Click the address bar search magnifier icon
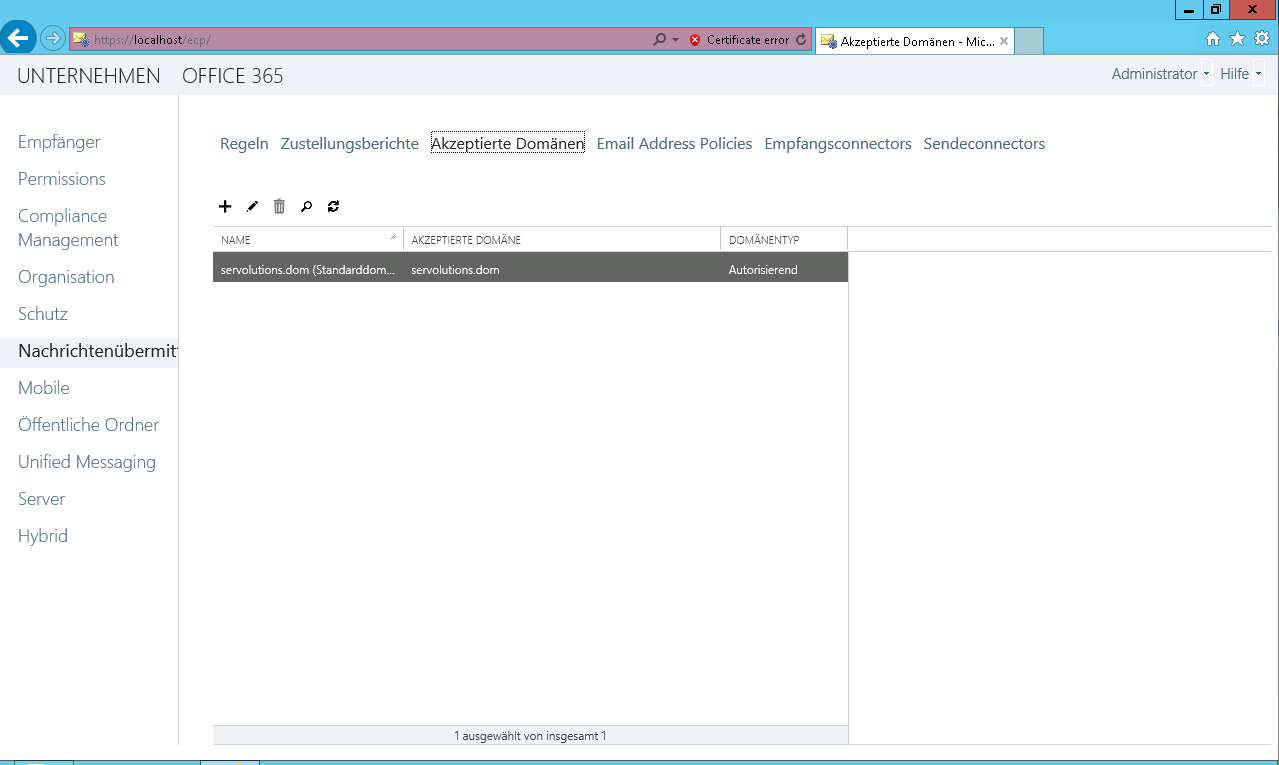Image resolution: width=1279 pixels, height=765 pixels. tap(659, 40)
